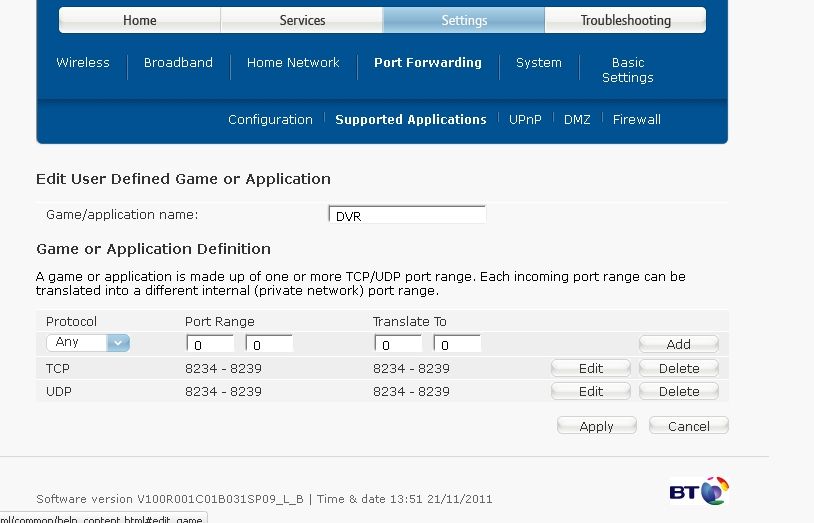Image resolution: width=814 pixels, height=523 pixels.
Task: Click the Translate To start input field
Action: 398,344
